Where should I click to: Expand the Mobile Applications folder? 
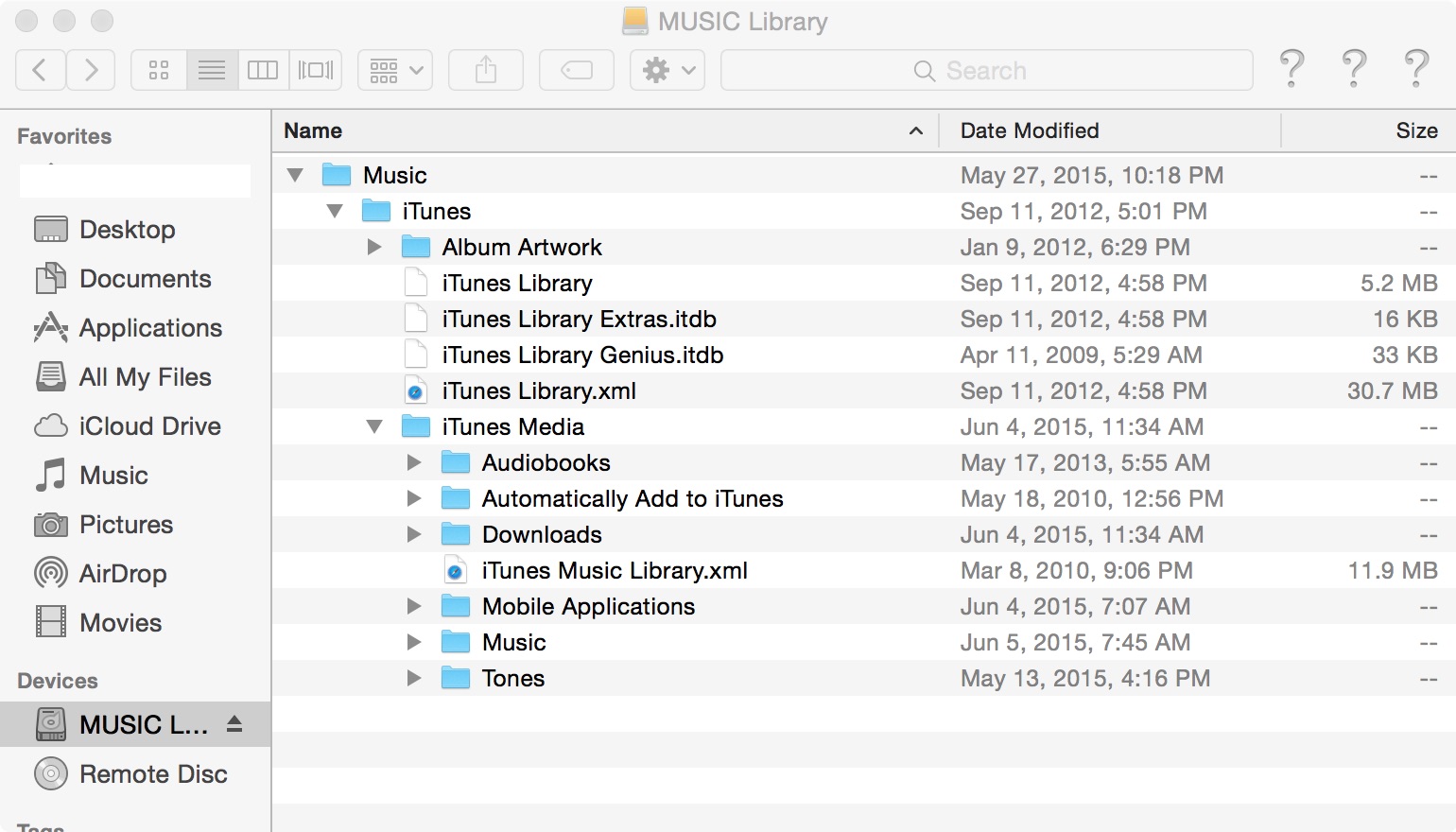click(414, 606)
